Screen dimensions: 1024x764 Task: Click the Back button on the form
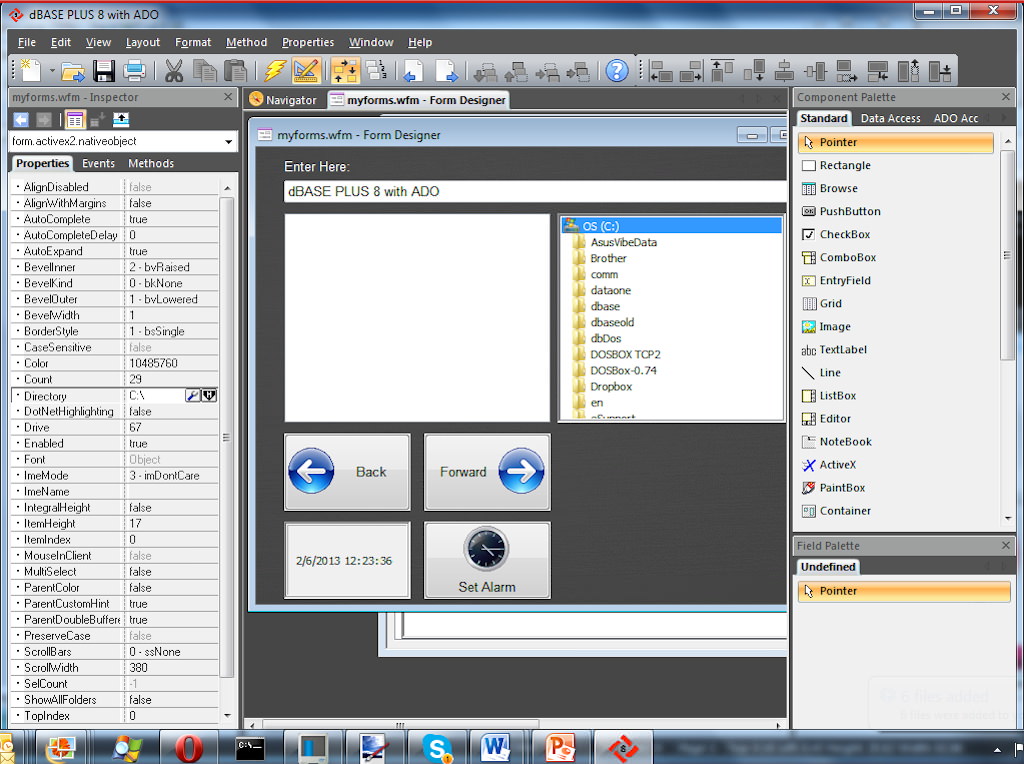click(x=347, y=472)
